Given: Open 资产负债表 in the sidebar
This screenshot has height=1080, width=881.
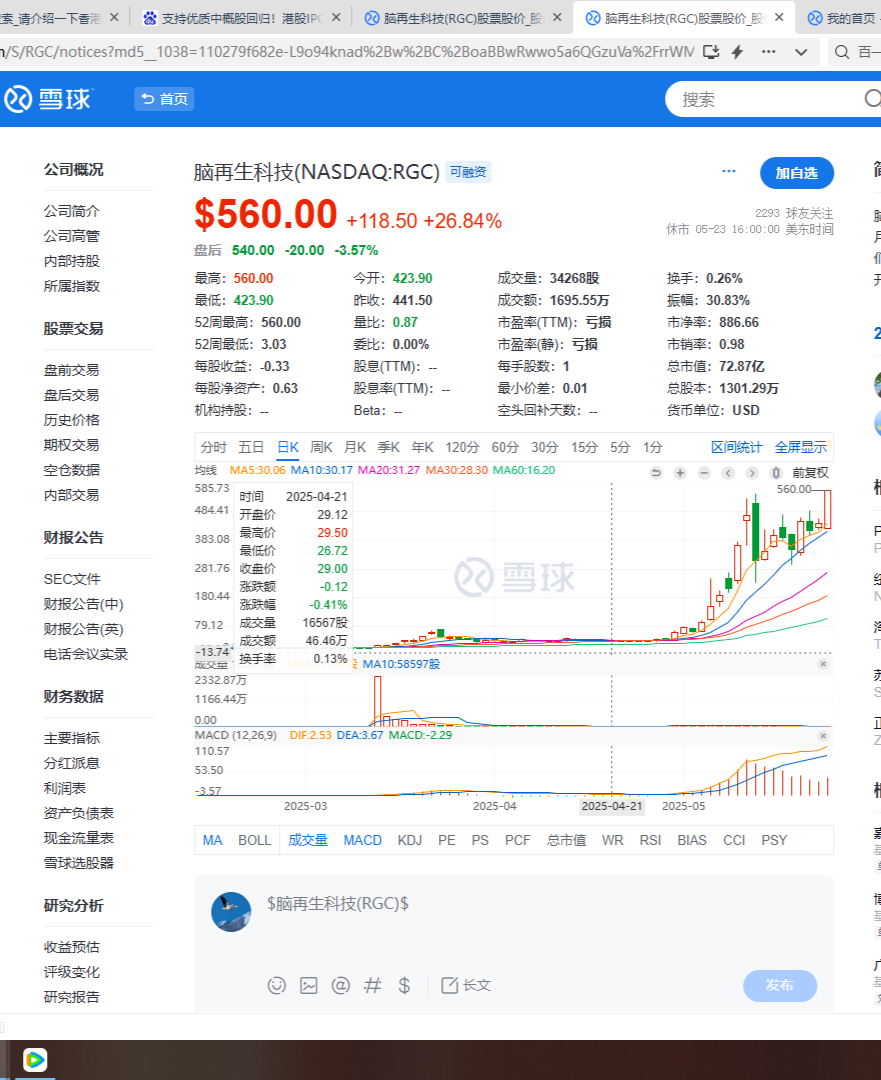Looking at the screenshot, I should coord(79,813).
